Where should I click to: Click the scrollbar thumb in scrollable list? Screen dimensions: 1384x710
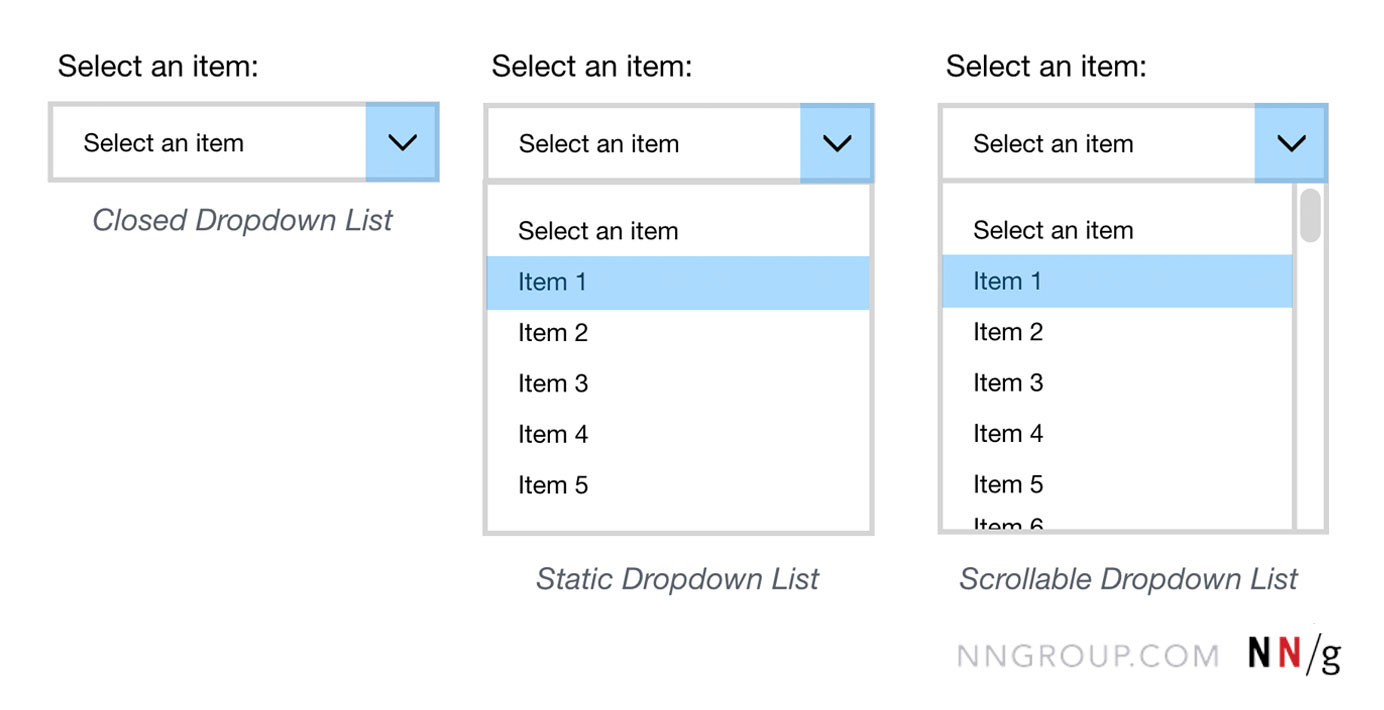click(1309, 215)
